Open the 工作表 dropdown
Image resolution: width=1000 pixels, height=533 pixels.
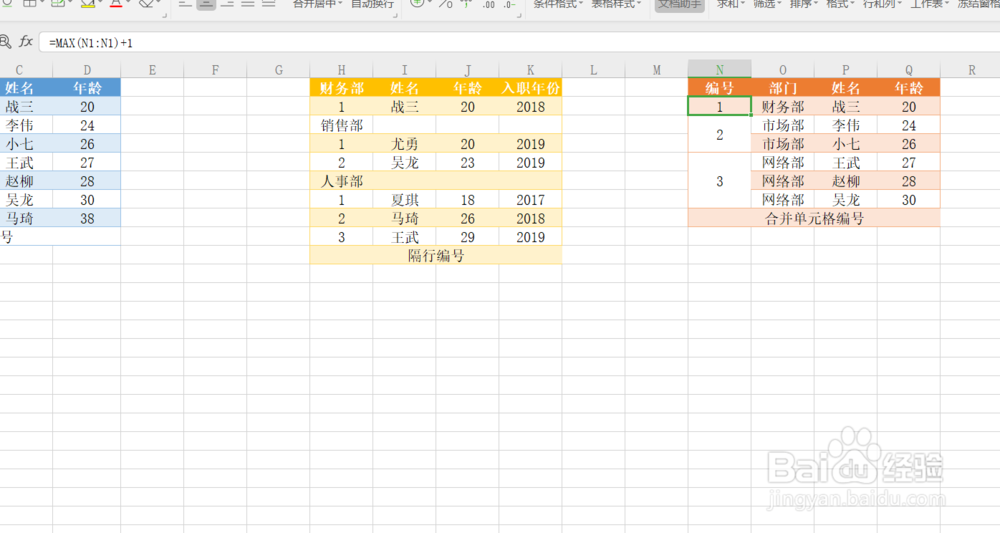pyautogui.click(x=929, y=4)
